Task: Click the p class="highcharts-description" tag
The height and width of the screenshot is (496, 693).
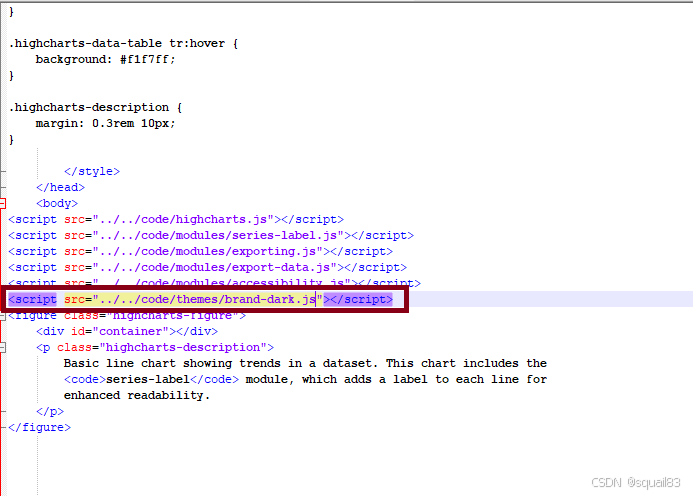Action: click(155, 347)
